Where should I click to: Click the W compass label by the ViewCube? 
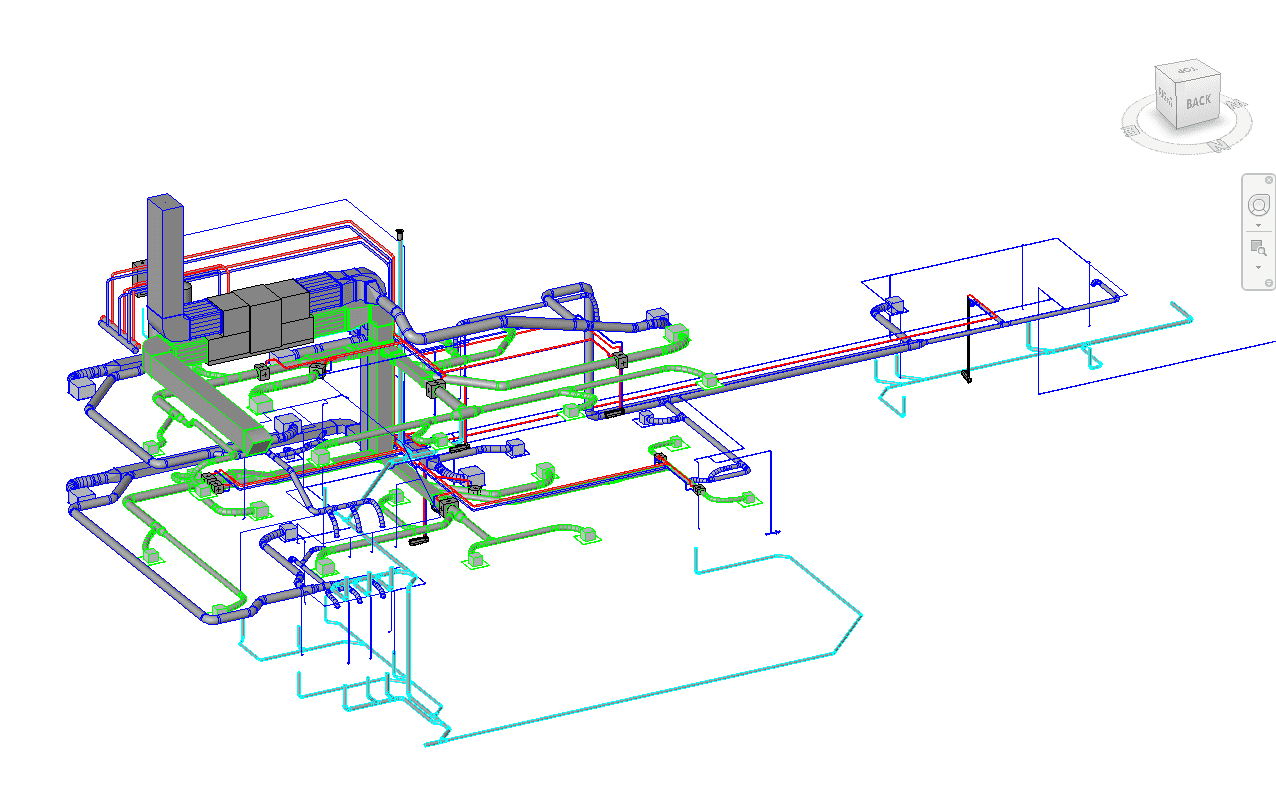(1234, 103)
